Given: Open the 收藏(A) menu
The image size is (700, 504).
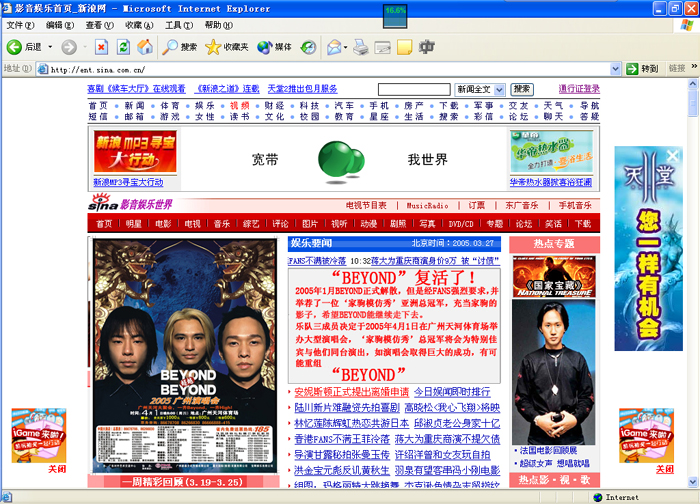Looking at the screenshot, I should (x=139, y=25).
